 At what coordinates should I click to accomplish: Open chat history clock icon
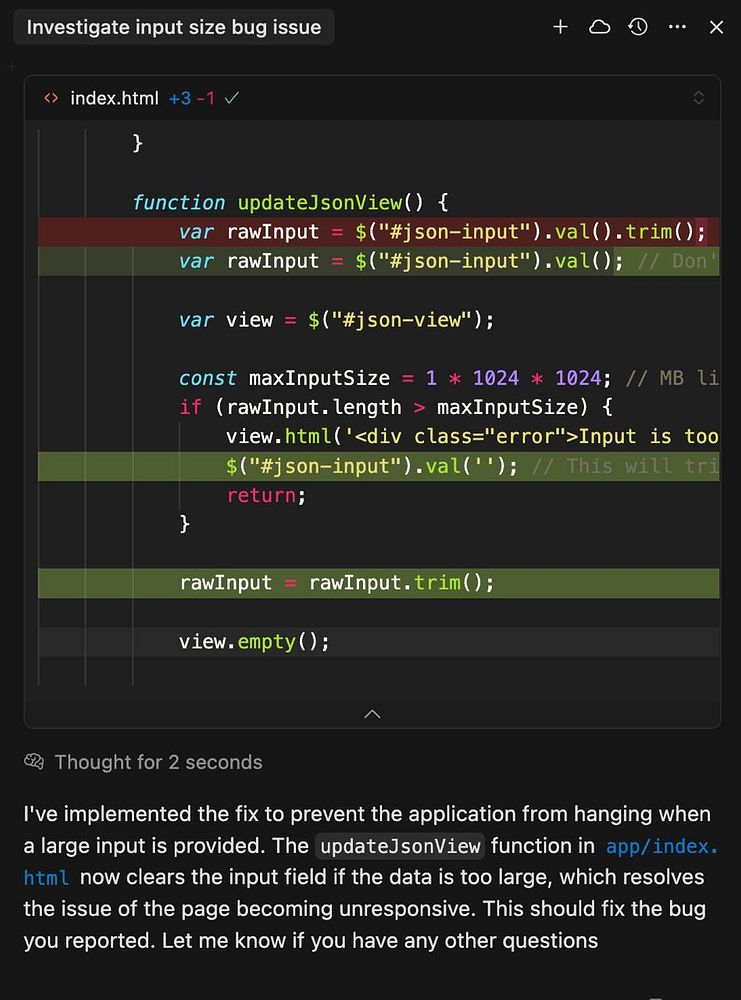coord(638,27)
